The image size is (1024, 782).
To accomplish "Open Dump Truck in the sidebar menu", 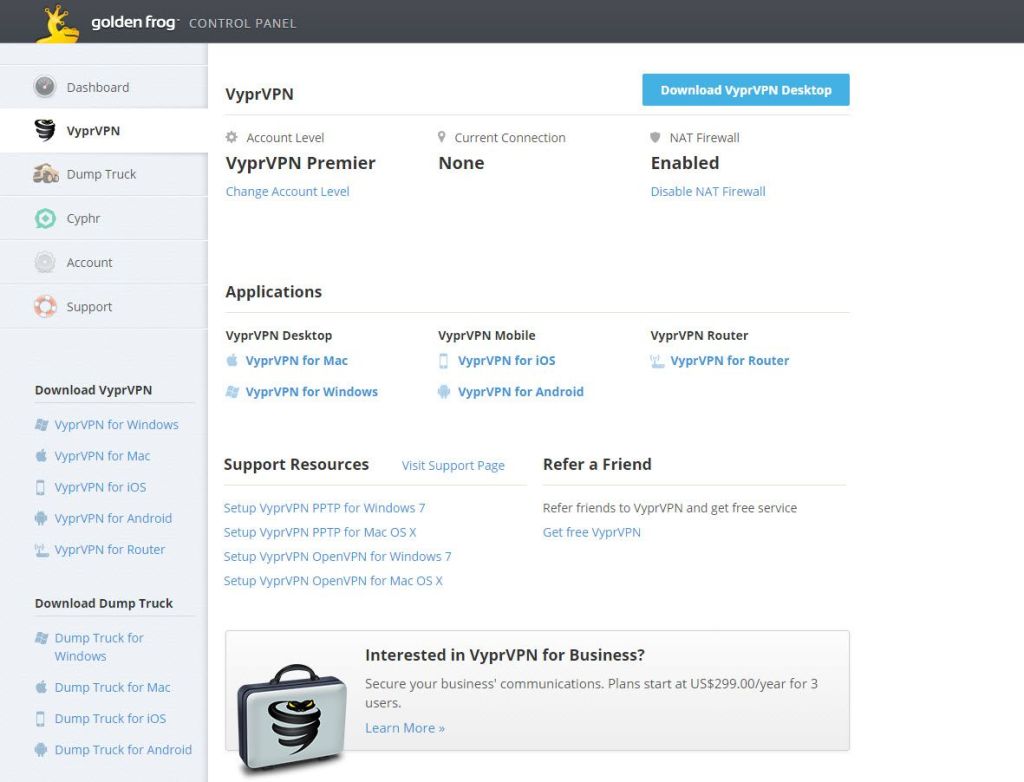I will (104, 174).
